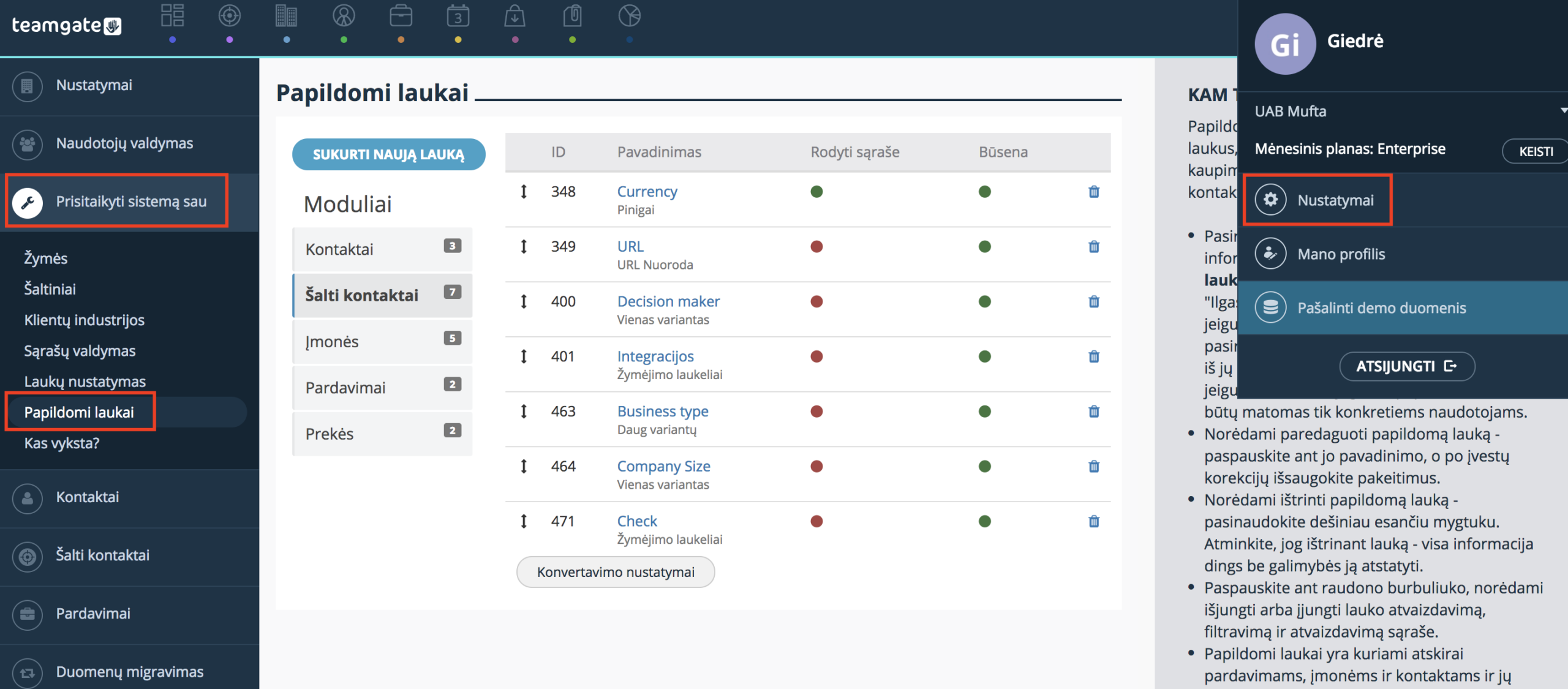Click Atsijungti logout button

[x=1407, y=366]
